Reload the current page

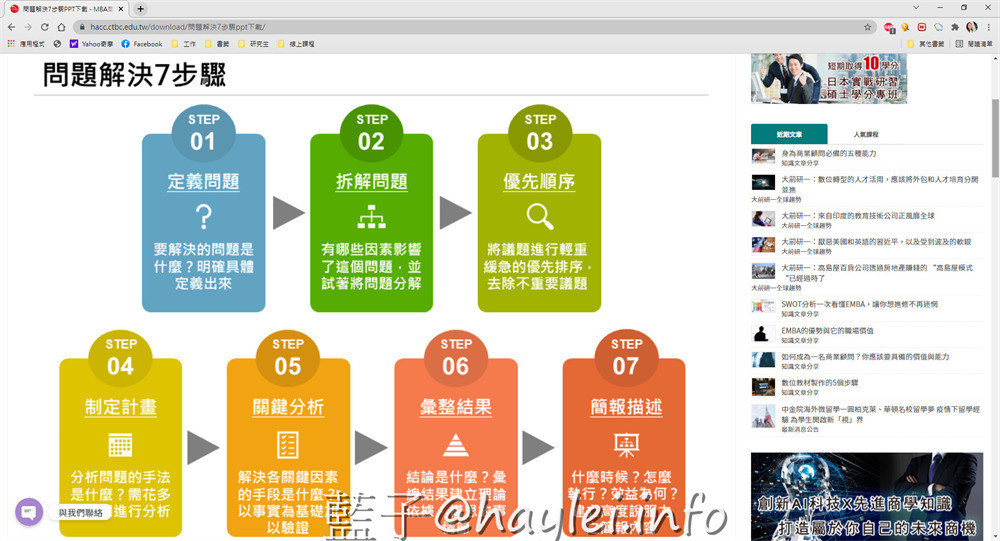pos(45,27)
